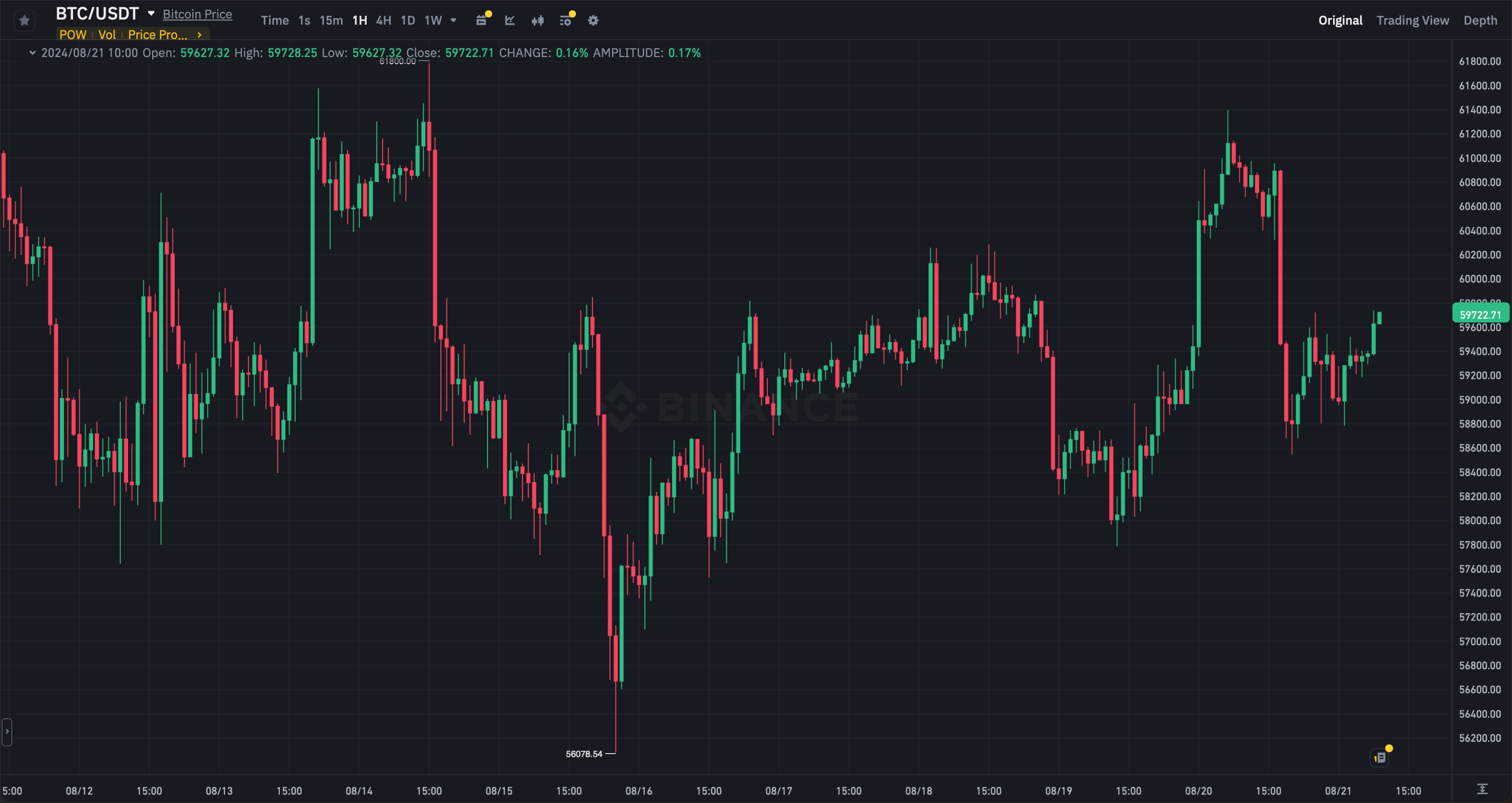Click the order marker icon at the chart's lower right
1512x803 pixels.
1380,757
